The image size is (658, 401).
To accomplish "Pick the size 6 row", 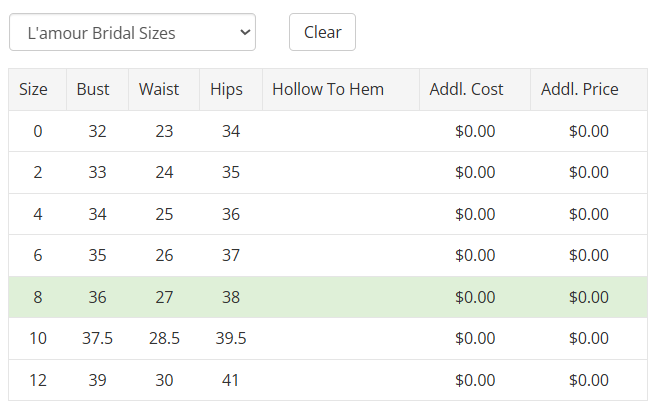I will 328,255.
